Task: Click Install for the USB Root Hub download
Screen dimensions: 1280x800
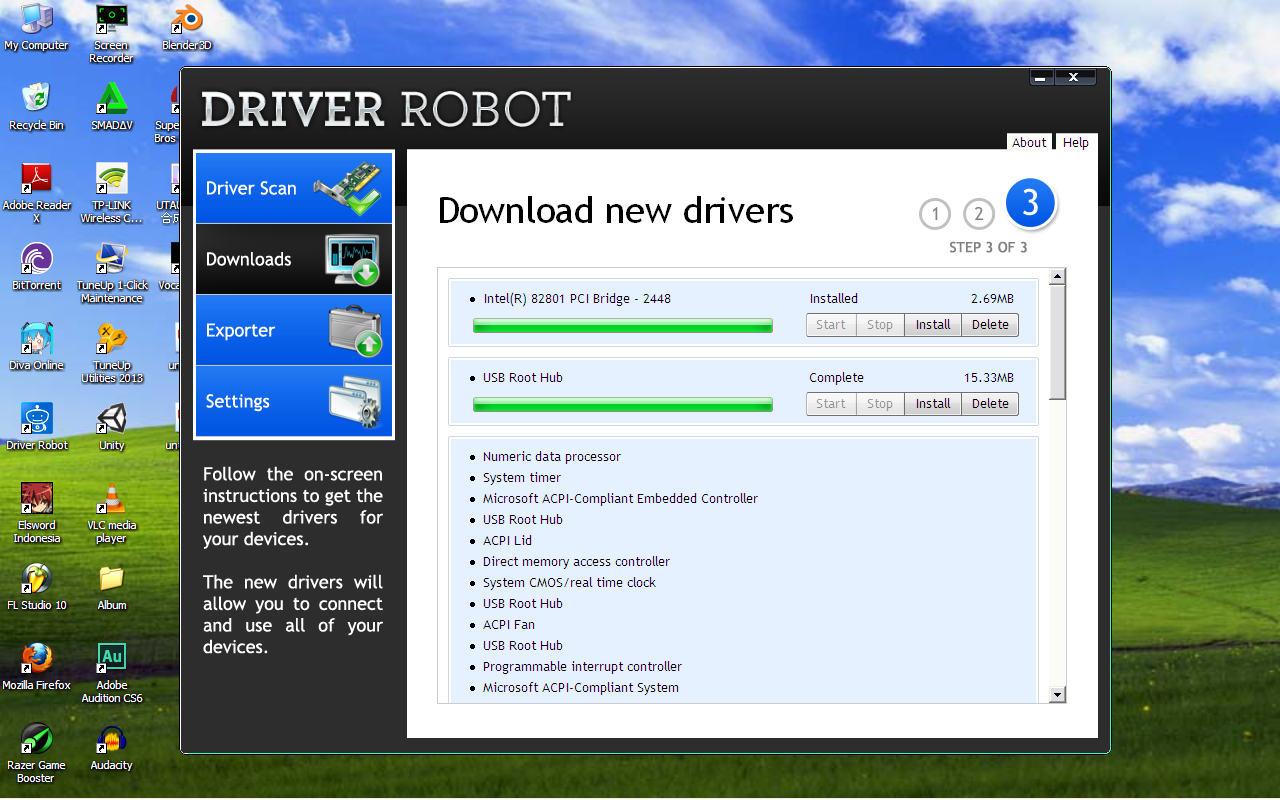Action: 933,404
